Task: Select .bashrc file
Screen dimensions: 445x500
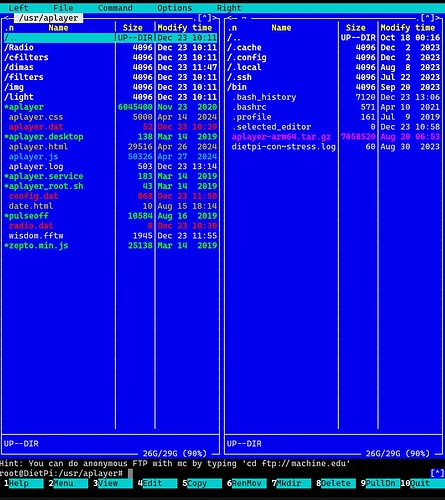Action: click(x=333, y=107)
